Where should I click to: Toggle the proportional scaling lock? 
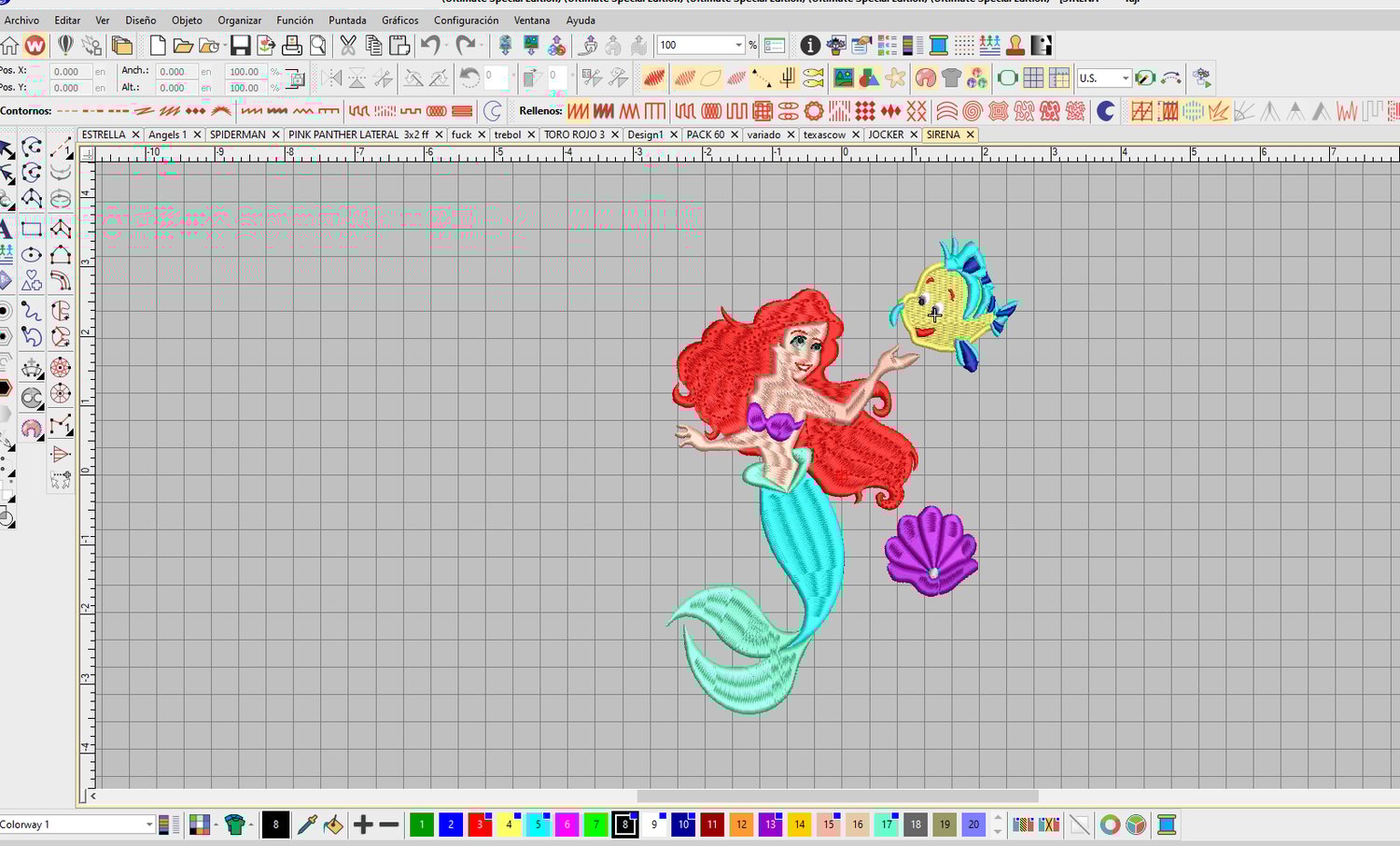click(294, 79)
